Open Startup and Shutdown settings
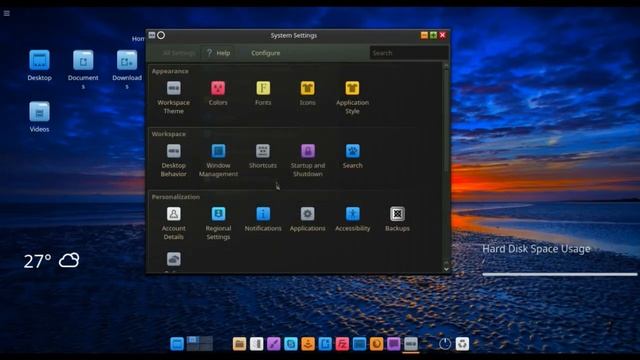Viewport: 640px width, 360px height. (307, 160)
